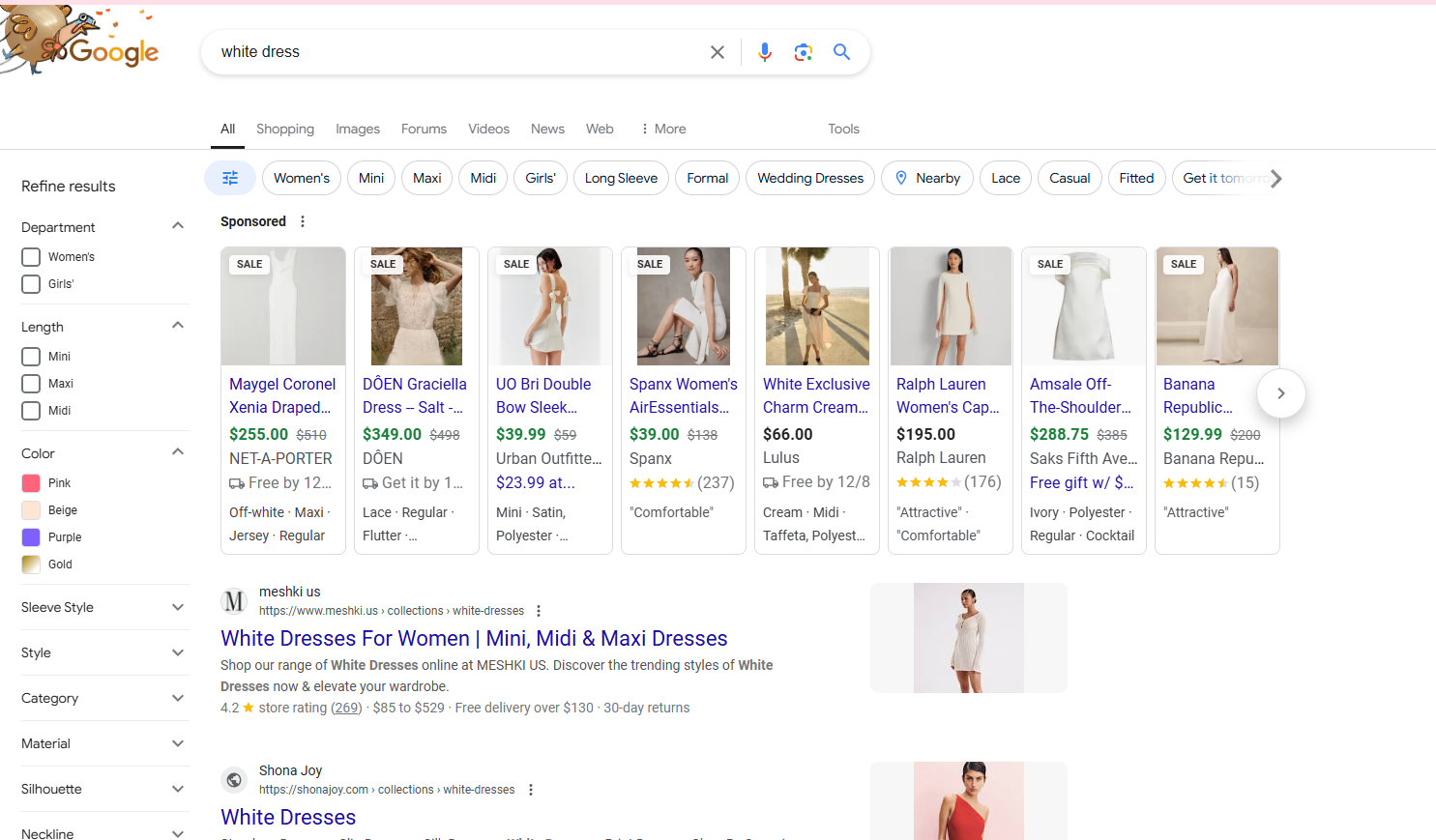Open the filter sliders chip icon
This screenshot has width=1436, height=840.
tap(230, 178)
